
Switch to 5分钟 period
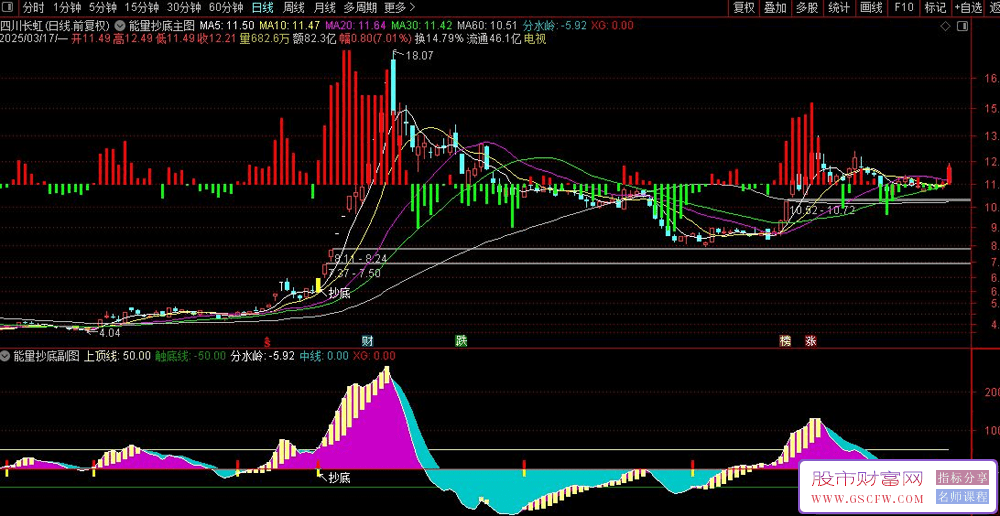(103, 8)
